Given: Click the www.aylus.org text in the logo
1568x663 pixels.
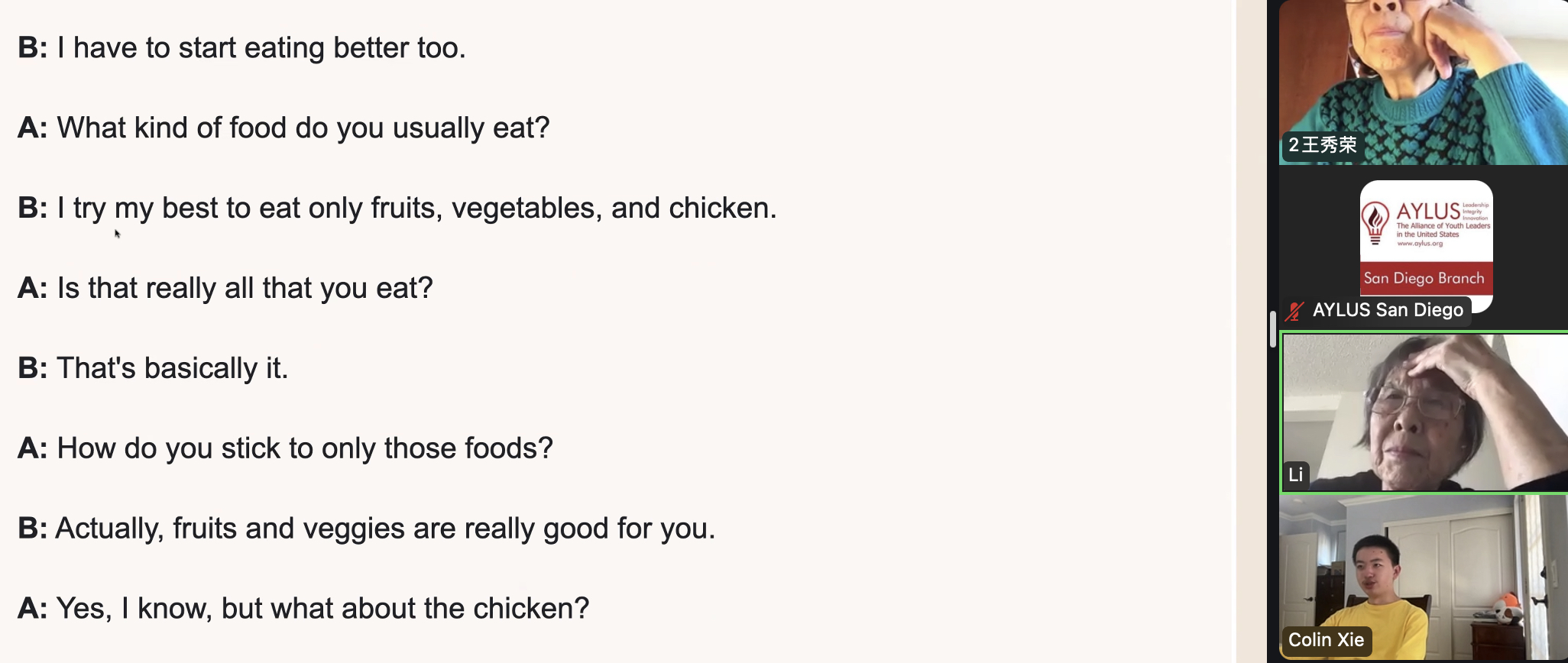Looking at the screenshot, I should coord(1421,244).
